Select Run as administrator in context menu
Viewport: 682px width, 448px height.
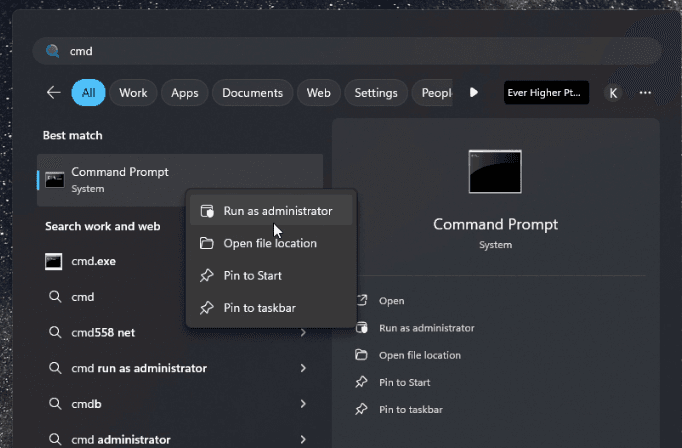[277, 211]
